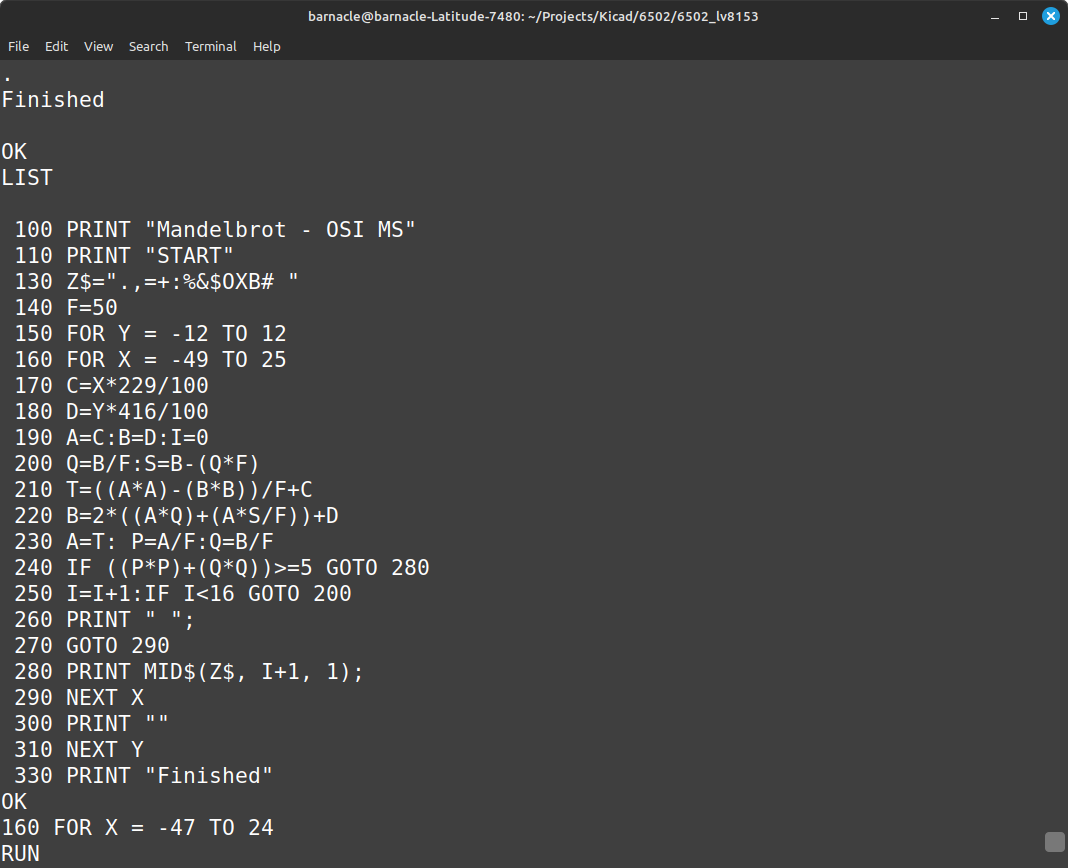
Task: Click the window title bar text
Action: click(x=533, y=16)
